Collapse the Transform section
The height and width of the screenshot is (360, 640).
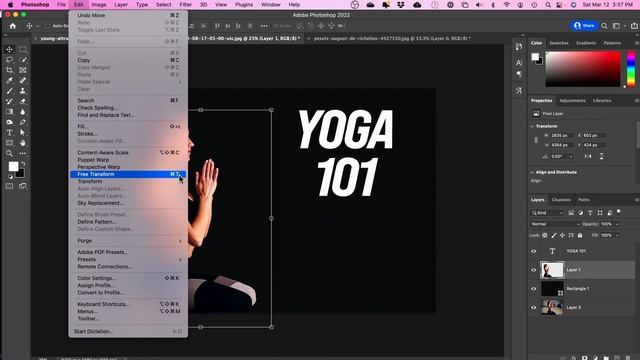[532, 127]
